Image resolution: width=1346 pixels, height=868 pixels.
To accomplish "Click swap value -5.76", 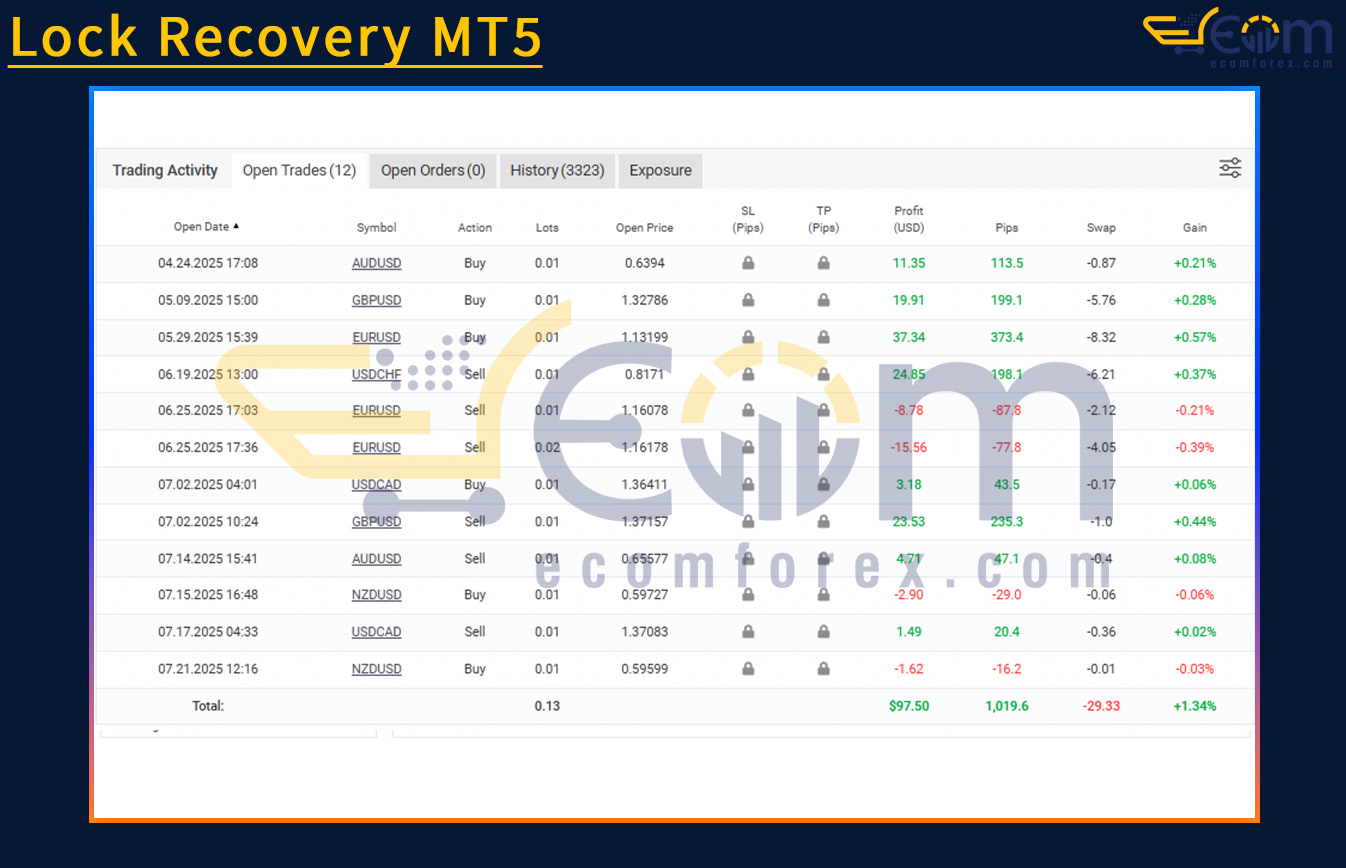I will pyautogui.click(x=1101, y=300).
